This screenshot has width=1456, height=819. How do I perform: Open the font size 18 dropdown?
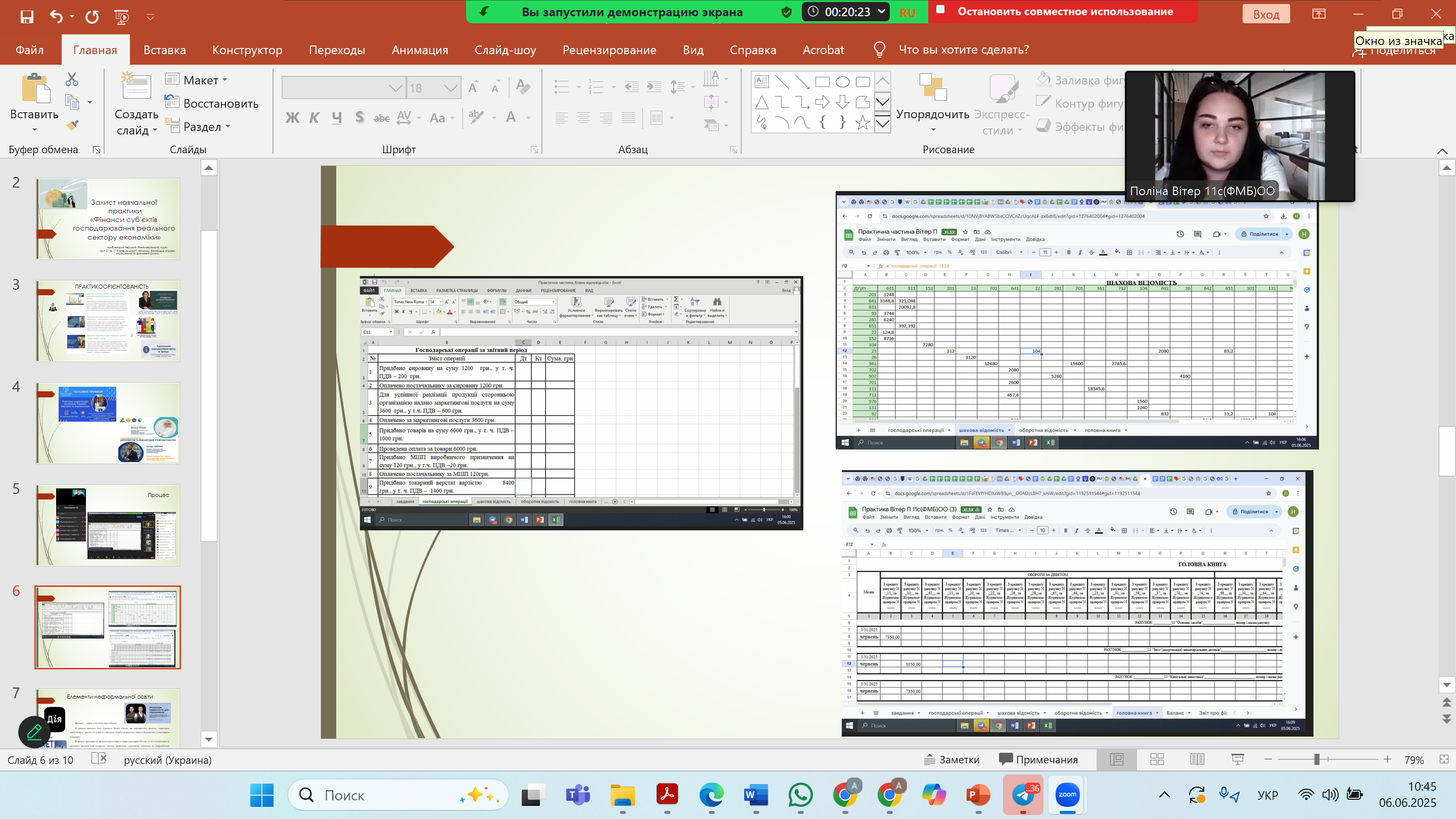450,88
